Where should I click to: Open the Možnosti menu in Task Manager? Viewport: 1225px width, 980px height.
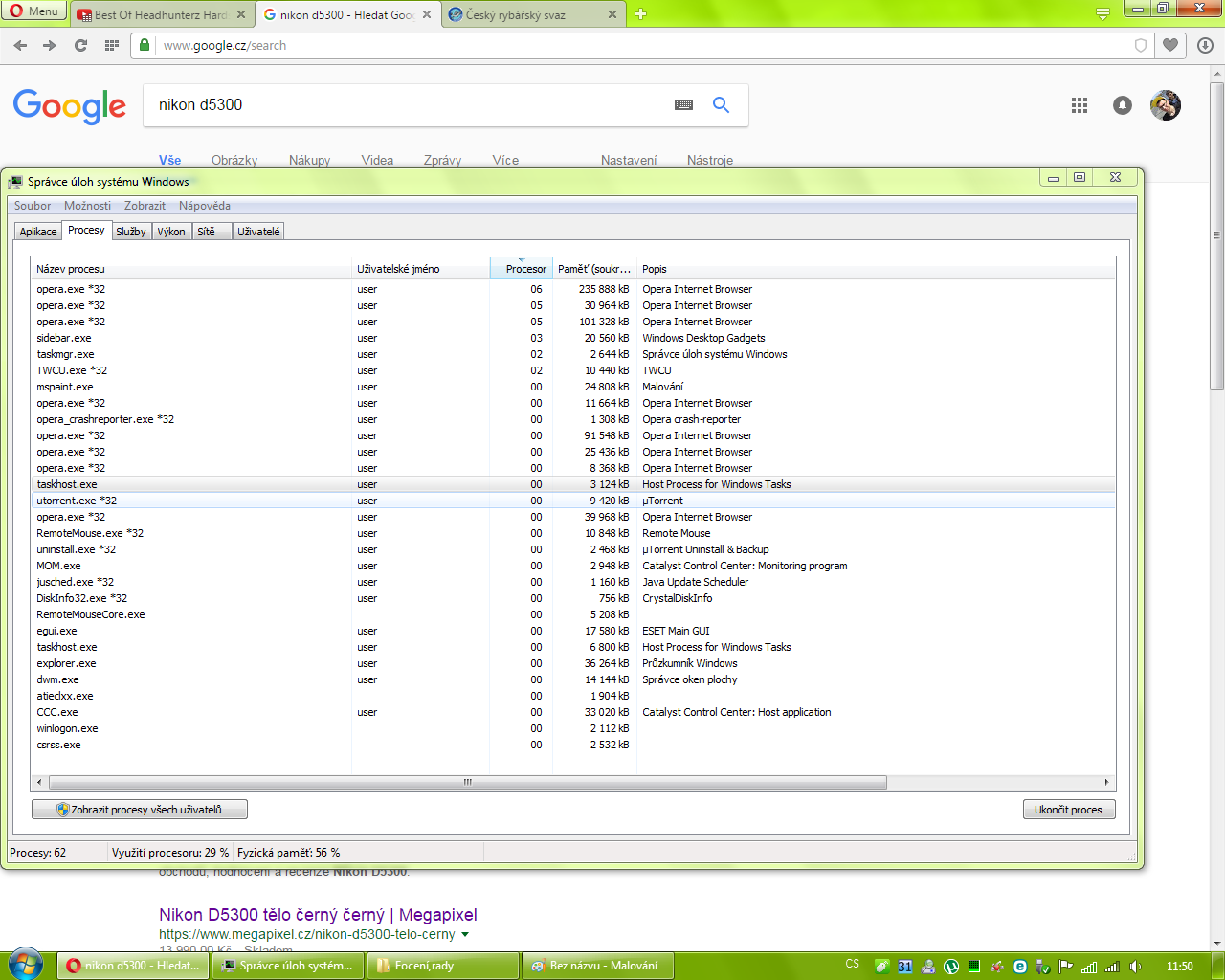(87, 206)
